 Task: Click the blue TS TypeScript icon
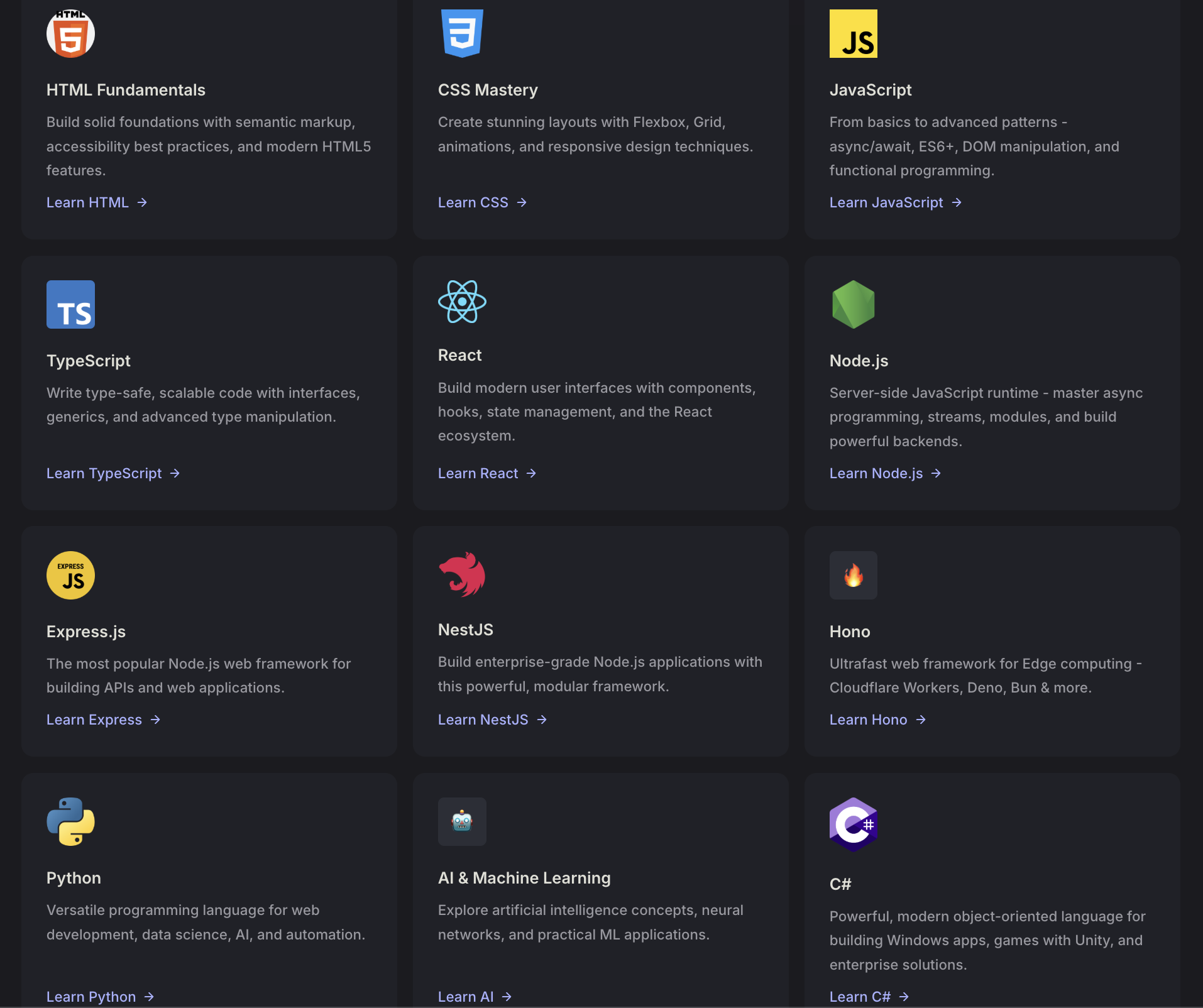click(x=70, y=305)
